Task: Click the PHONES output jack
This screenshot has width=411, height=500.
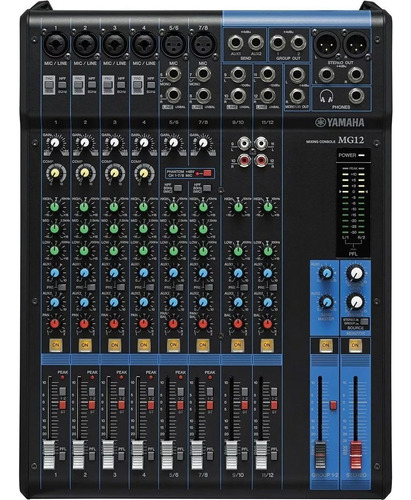Action: coord(356,96)
